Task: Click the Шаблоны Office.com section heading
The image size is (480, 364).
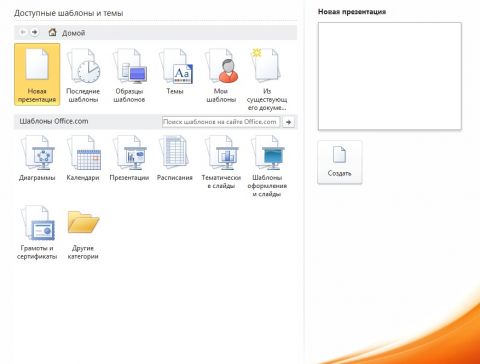Action: pyautogui.click(x=54, y=121)
